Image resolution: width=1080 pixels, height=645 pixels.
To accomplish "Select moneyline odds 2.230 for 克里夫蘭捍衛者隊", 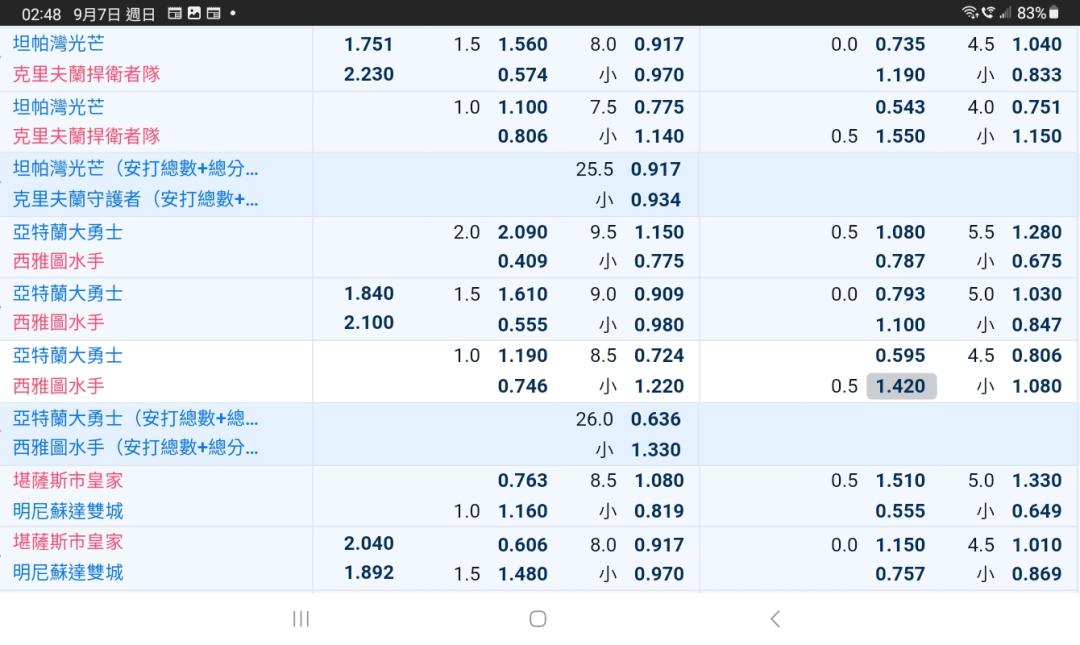I will point(368,74).
